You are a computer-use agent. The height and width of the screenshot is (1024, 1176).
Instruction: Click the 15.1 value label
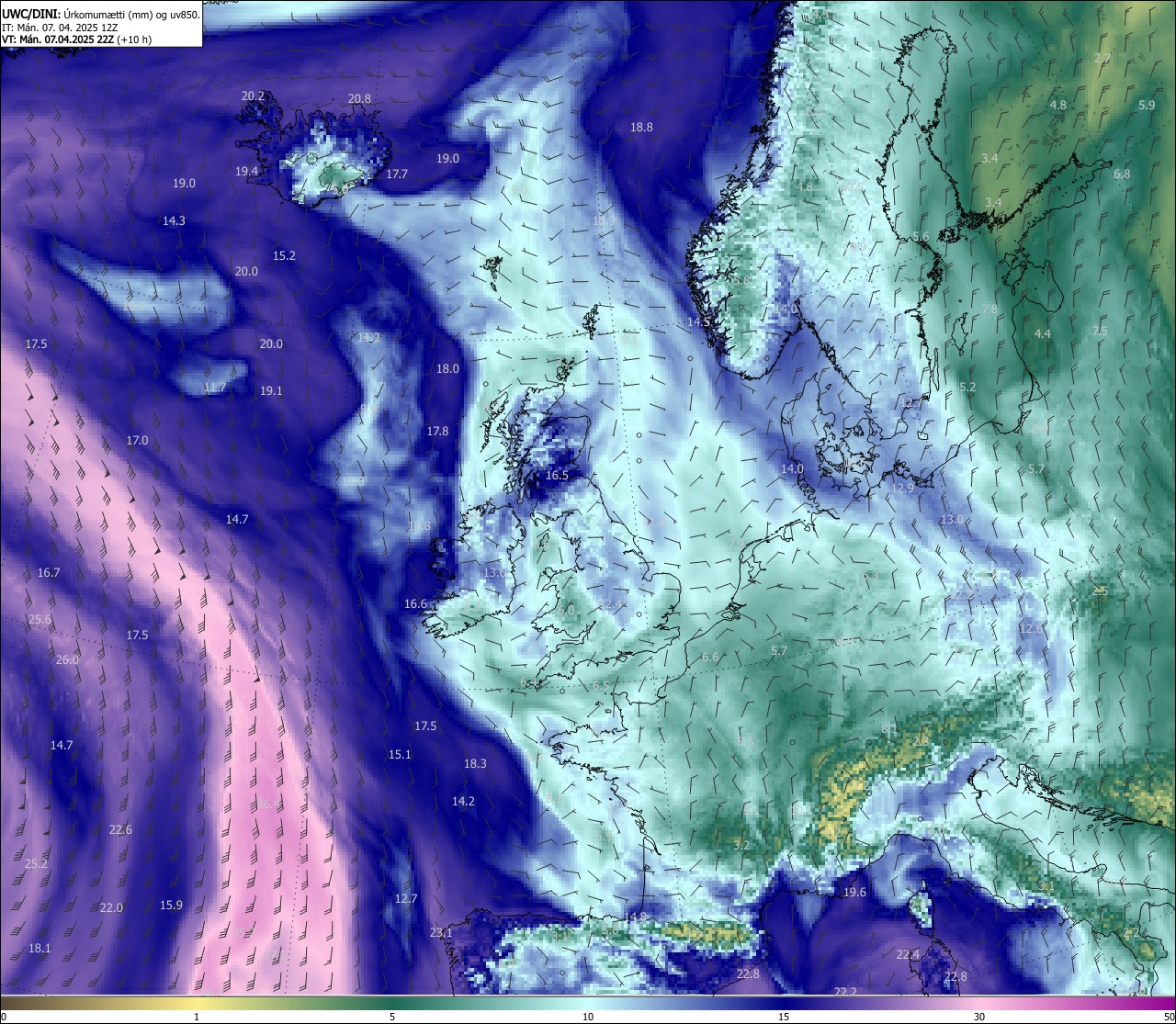click(400, 755)
